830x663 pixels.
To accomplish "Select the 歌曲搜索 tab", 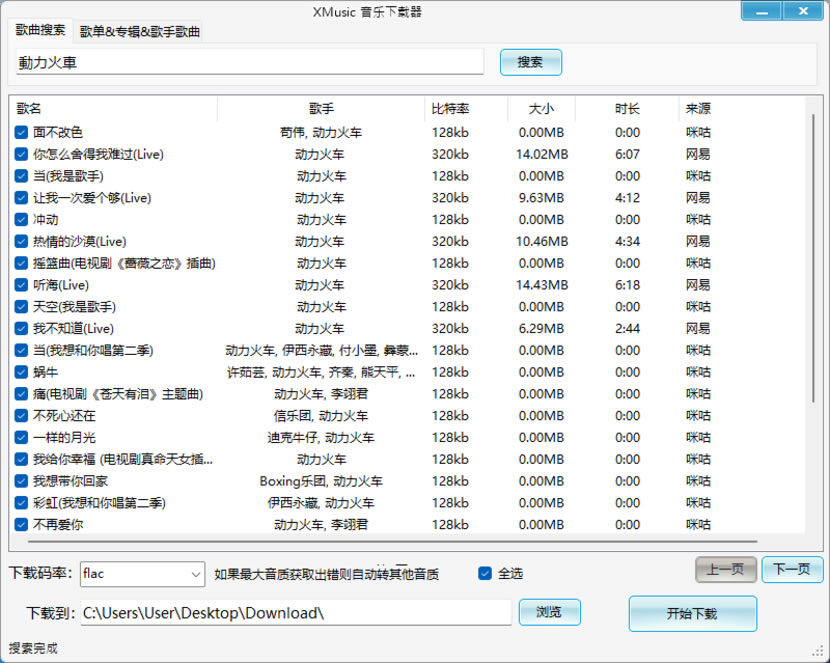I will (x=41, y=31).
